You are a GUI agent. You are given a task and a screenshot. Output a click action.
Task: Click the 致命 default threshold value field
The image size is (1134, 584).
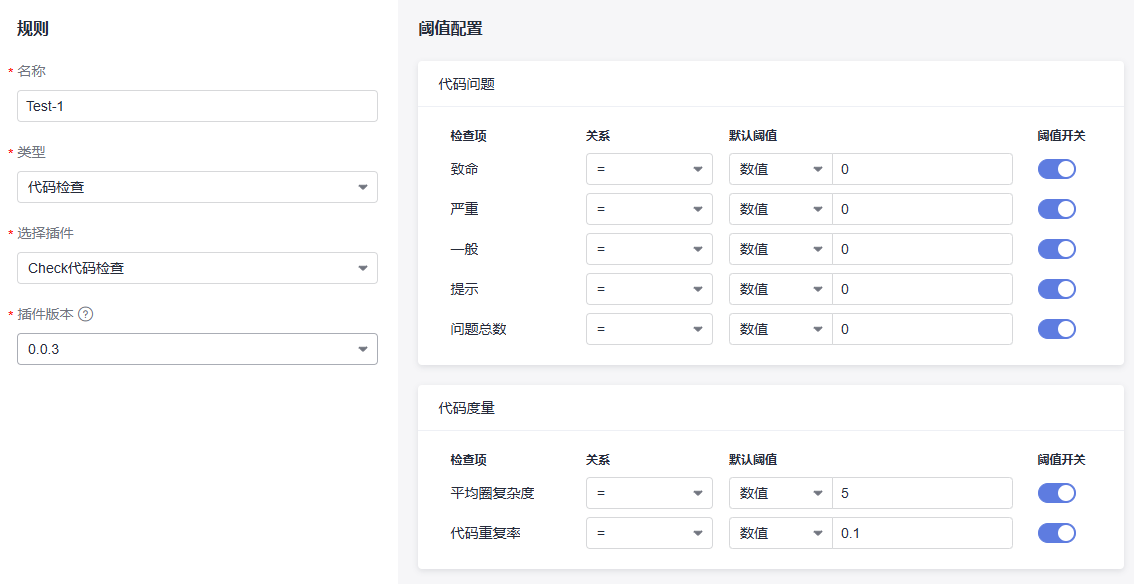coord(922,169)
